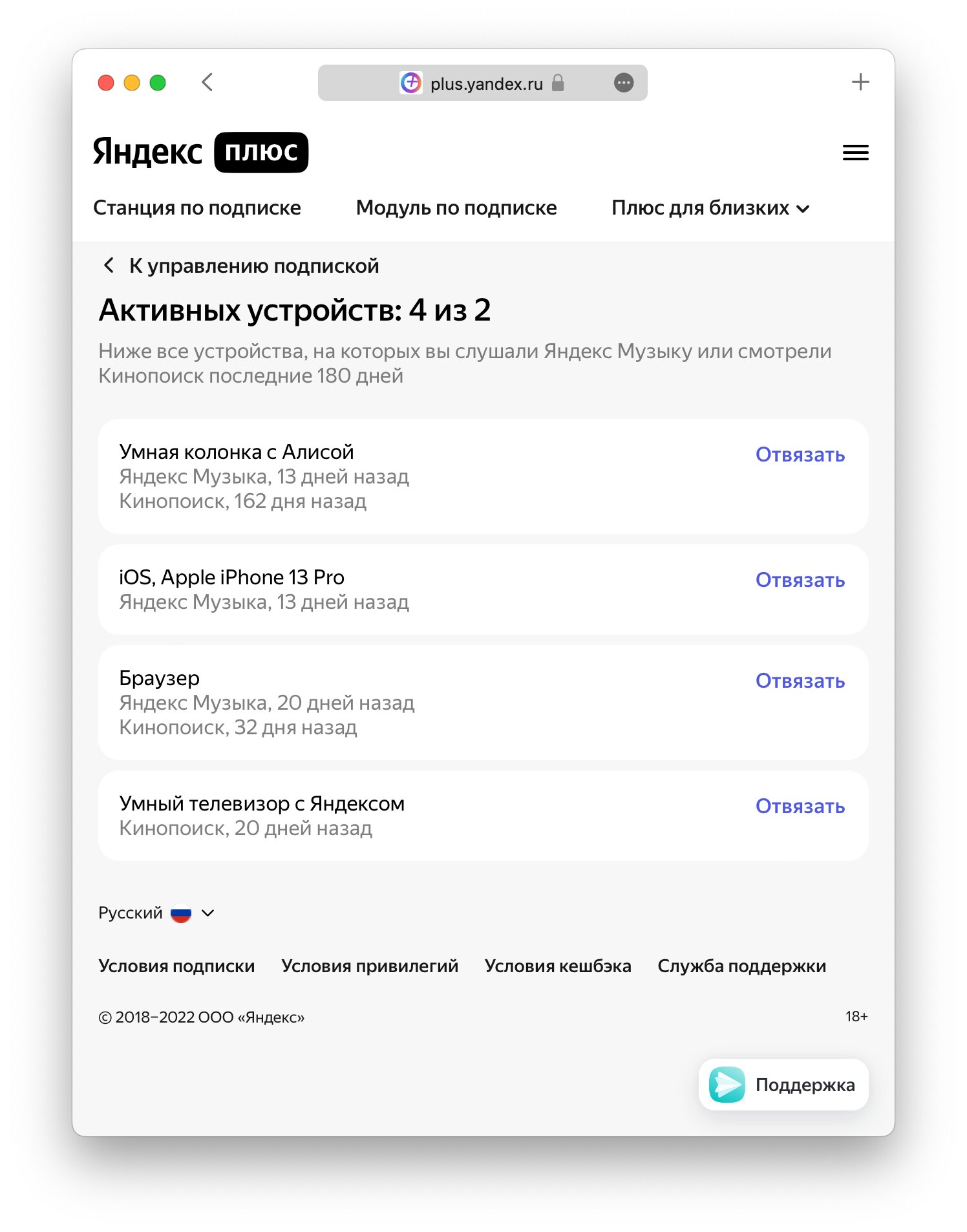The height and width of the screenshot is (1232, 967).
Task: Click the page options ellipsis in address bar
Action: click(x=623, y=83)
